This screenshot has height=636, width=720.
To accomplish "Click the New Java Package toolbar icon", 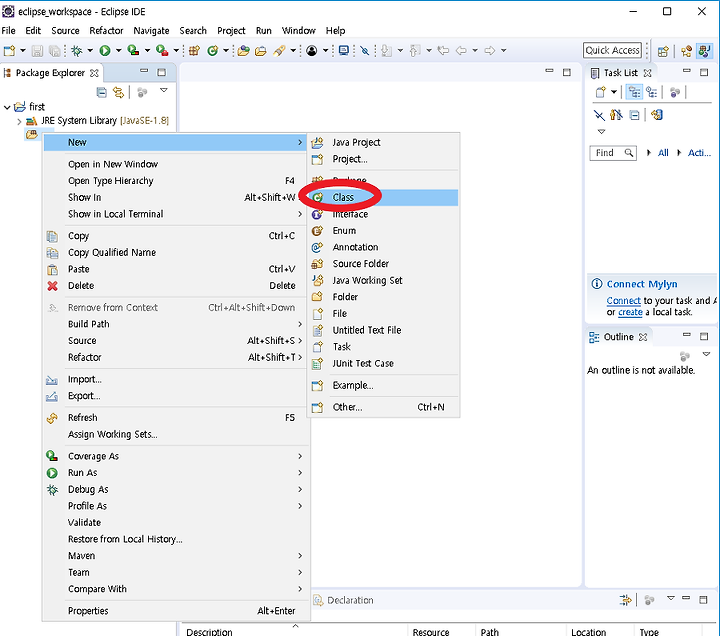I will (194, 51).
